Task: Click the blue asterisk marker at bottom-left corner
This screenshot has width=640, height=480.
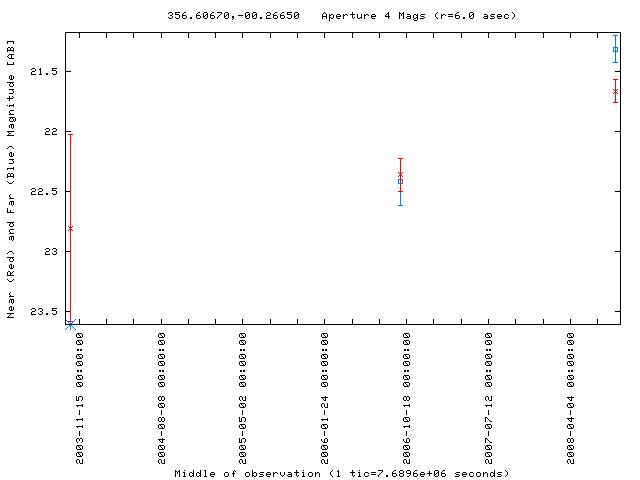Action: pos(70,324)
